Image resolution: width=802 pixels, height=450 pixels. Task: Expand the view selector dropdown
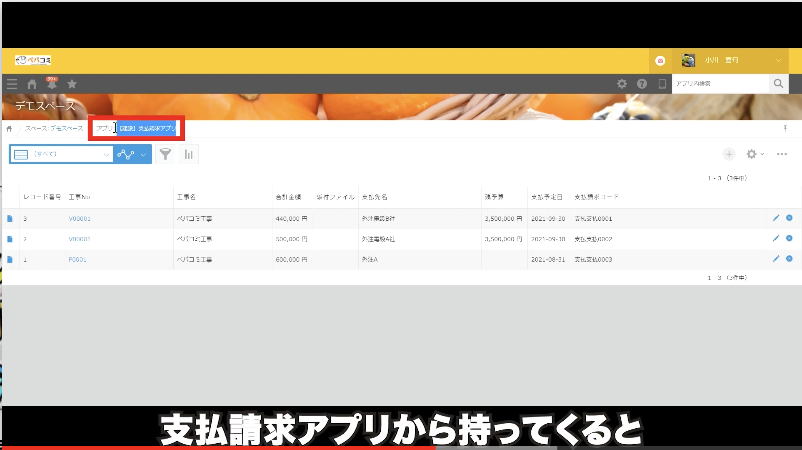point(105,154)
